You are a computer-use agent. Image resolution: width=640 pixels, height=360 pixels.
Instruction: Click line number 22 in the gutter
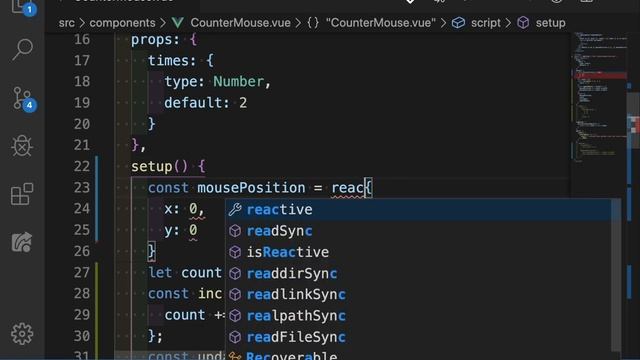pyautogui.click(x=82, y=167)
